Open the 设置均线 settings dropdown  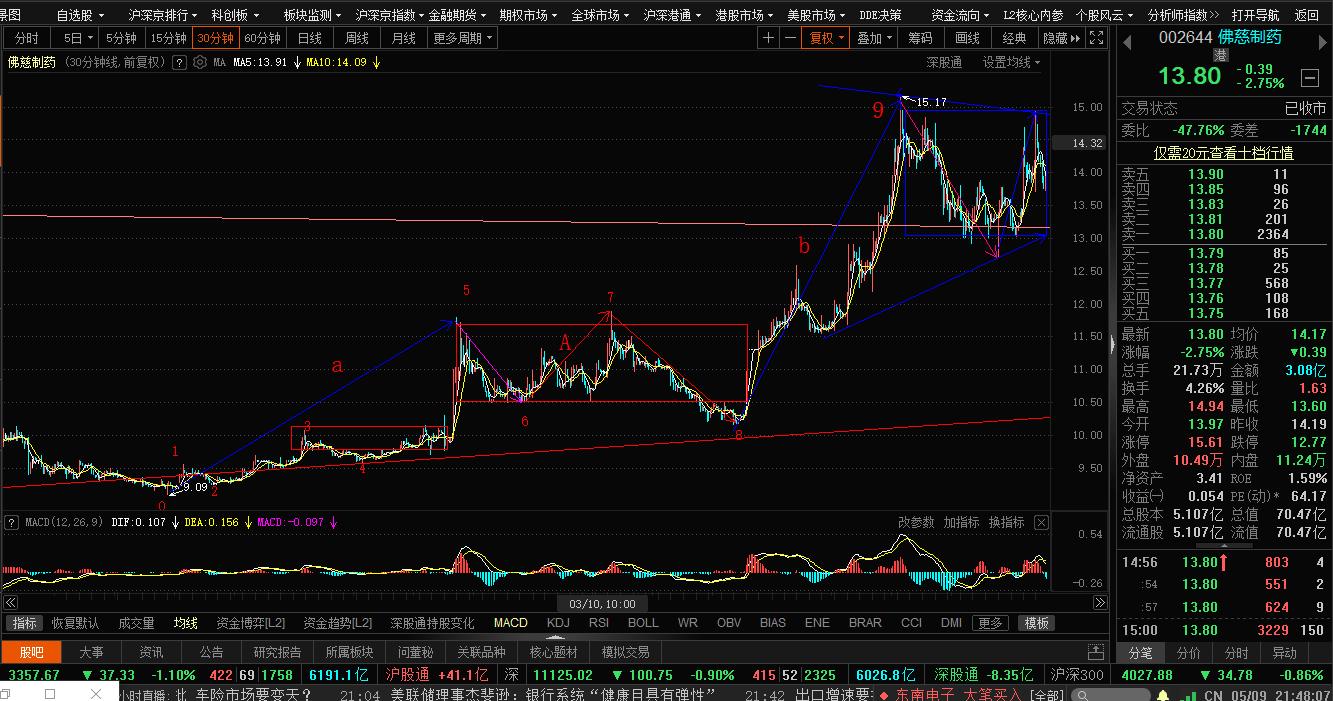[1010, 62]
